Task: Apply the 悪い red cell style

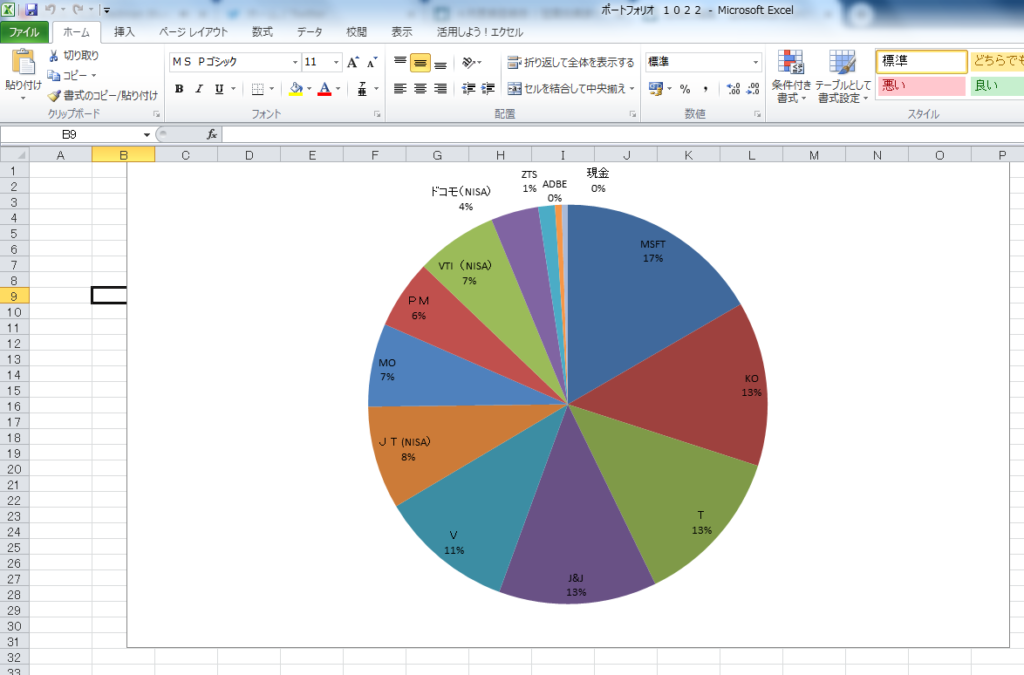Action: [x=921, y=86]
